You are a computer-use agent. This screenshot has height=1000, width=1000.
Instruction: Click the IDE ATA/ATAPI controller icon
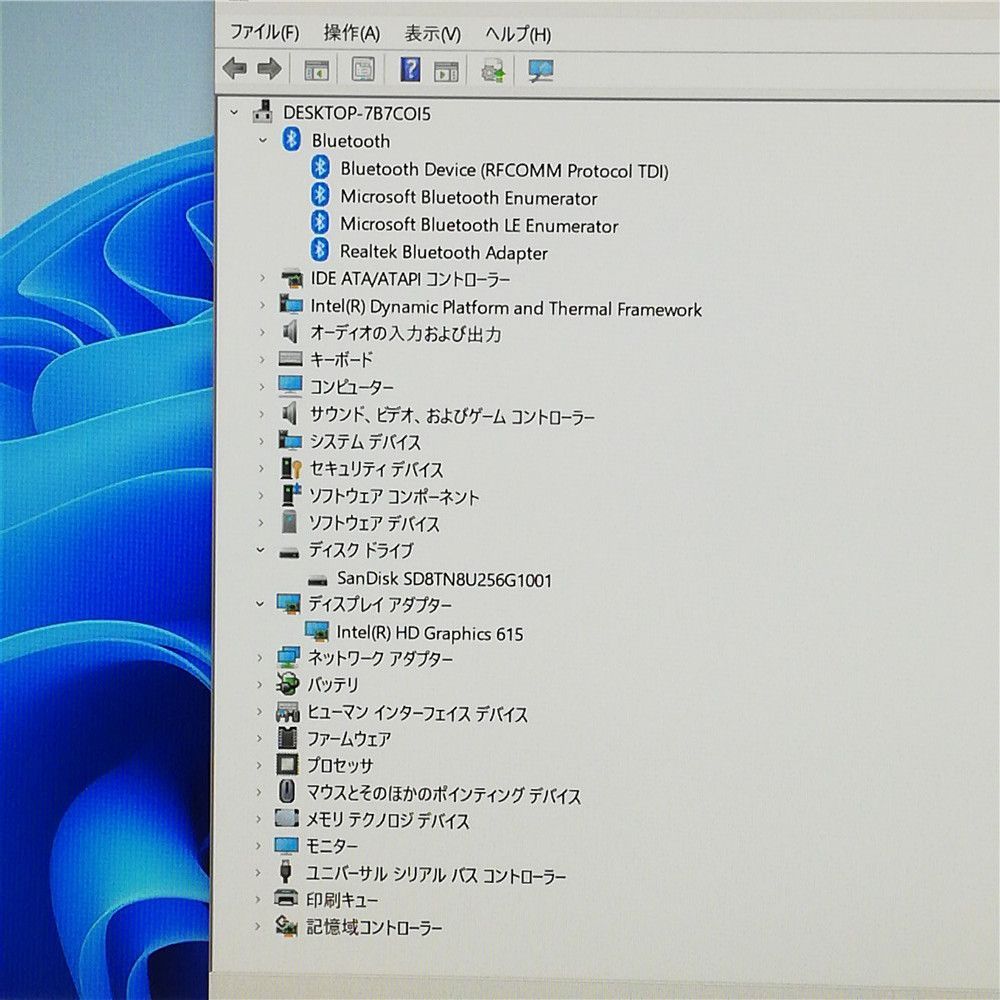coord(291,278)
